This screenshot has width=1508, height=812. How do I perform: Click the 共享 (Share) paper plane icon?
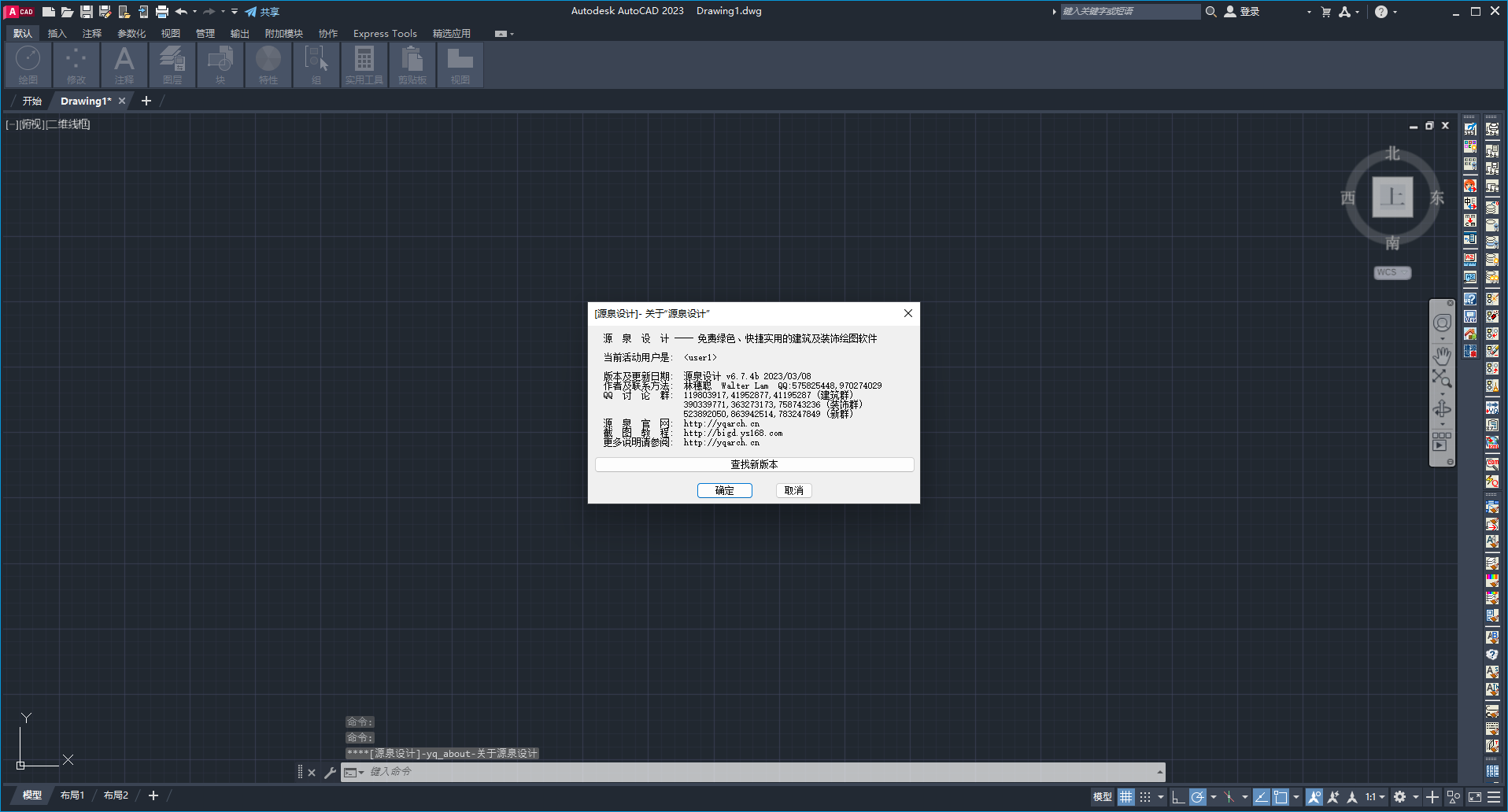pyautogui.click(x=251, y=12)
